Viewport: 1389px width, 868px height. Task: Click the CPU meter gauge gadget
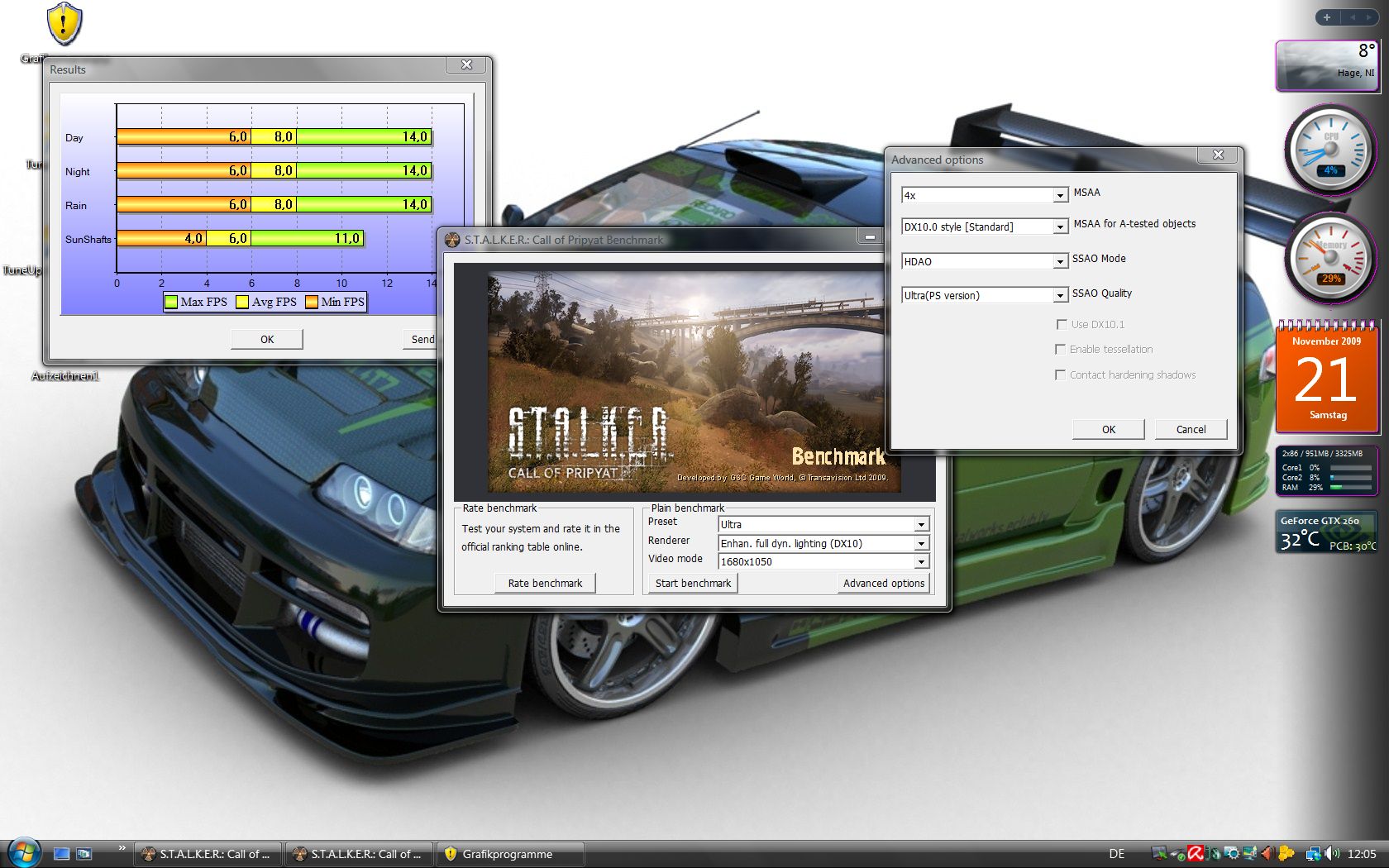[x=1330, y=149]
